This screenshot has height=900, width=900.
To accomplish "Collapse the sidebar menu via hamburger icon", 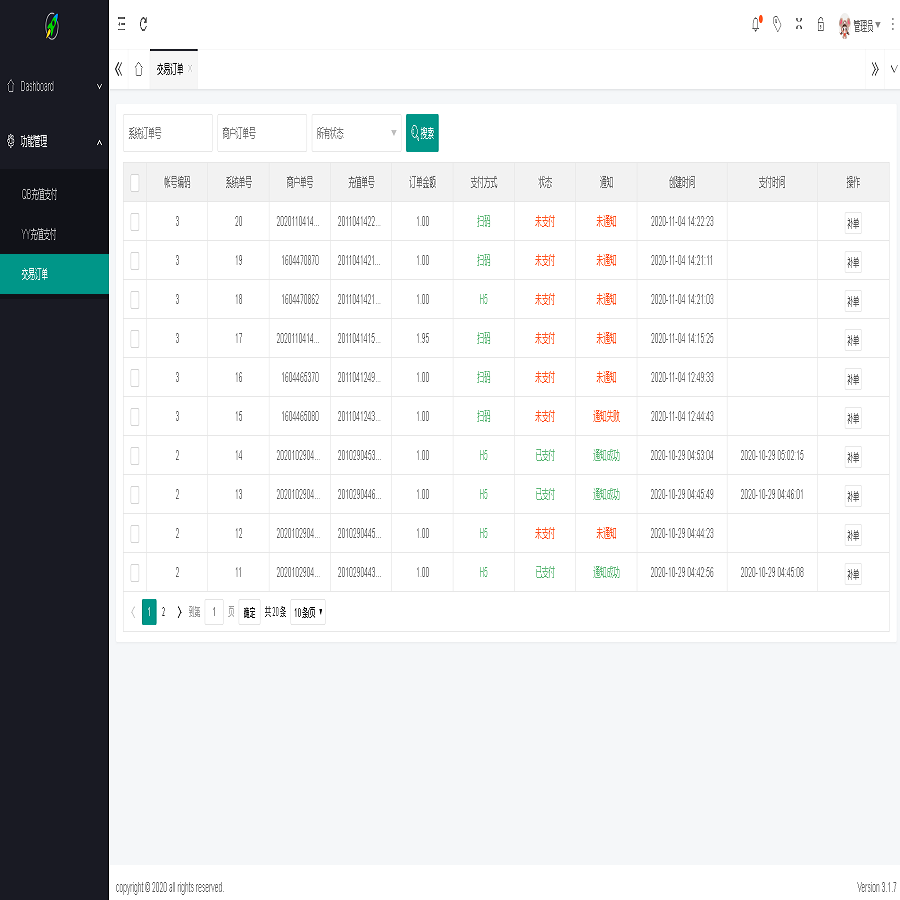I will (x=121, y=25).
